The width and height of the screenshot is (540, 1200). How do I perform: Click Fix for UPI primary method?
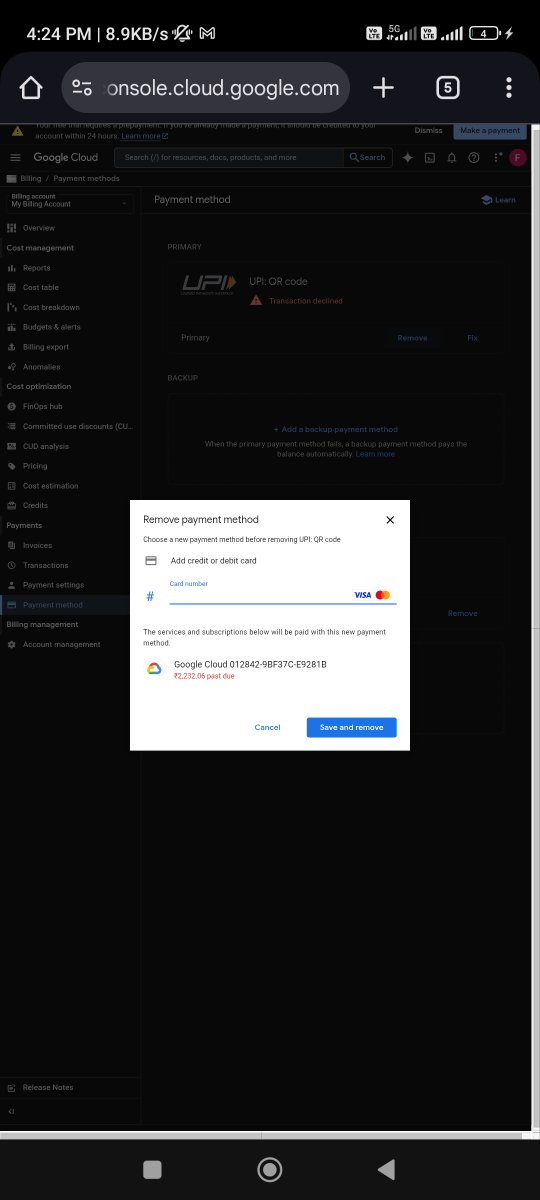point(472,338)
